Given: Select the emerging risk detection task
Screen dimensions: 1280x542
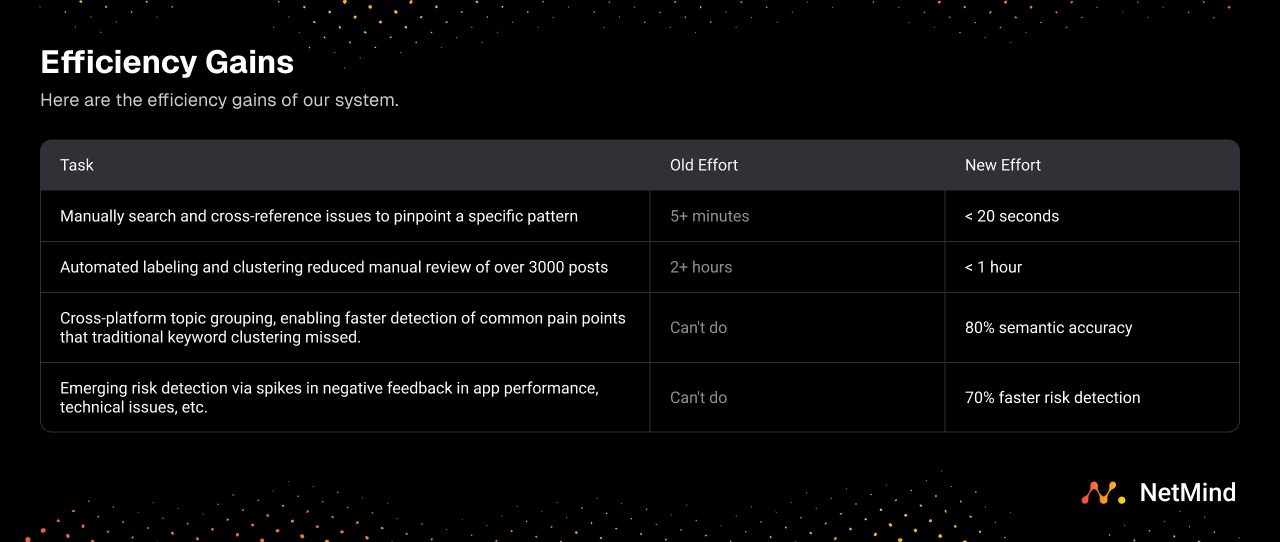Looking at the screenshot, I should pos(329,397).
